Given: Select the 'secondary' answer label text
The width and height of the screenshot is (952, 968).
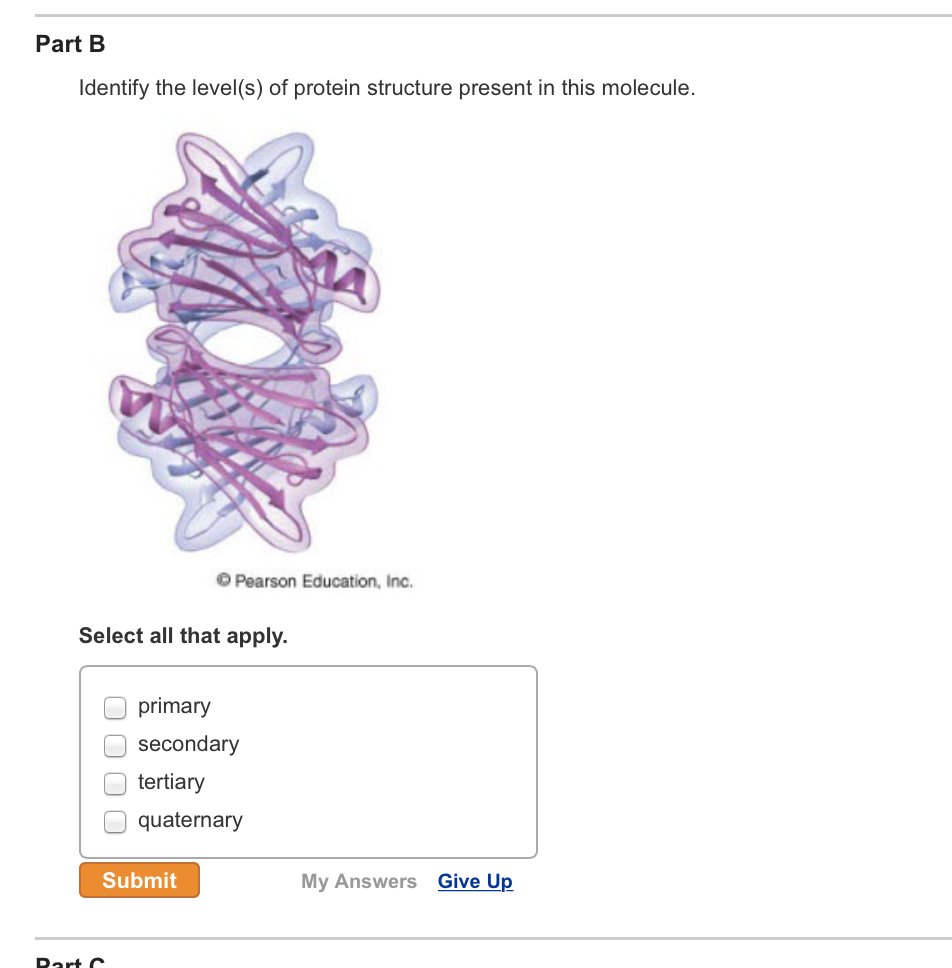Looking at the screenshot, I should [188, 744].
